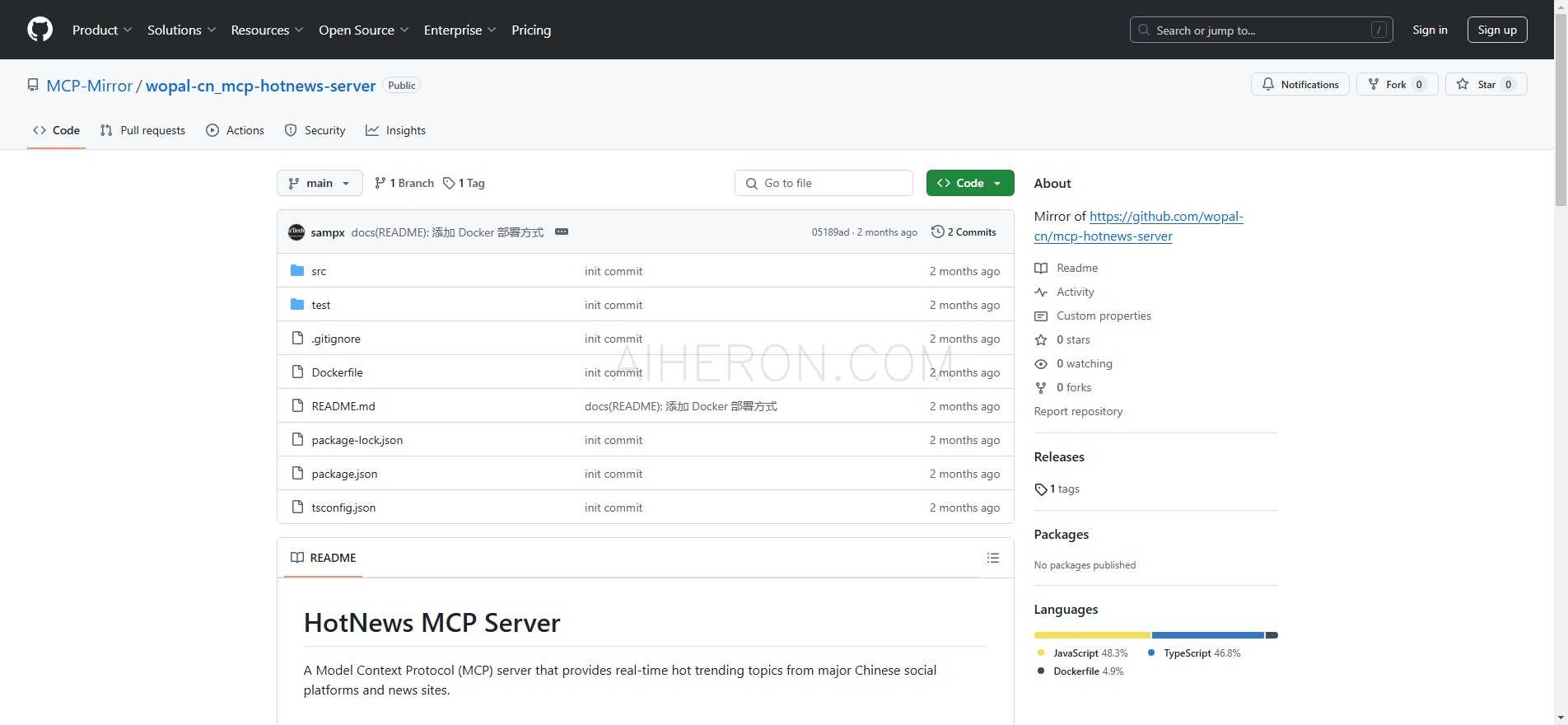Open the Product menu

(x=102, y=30)
